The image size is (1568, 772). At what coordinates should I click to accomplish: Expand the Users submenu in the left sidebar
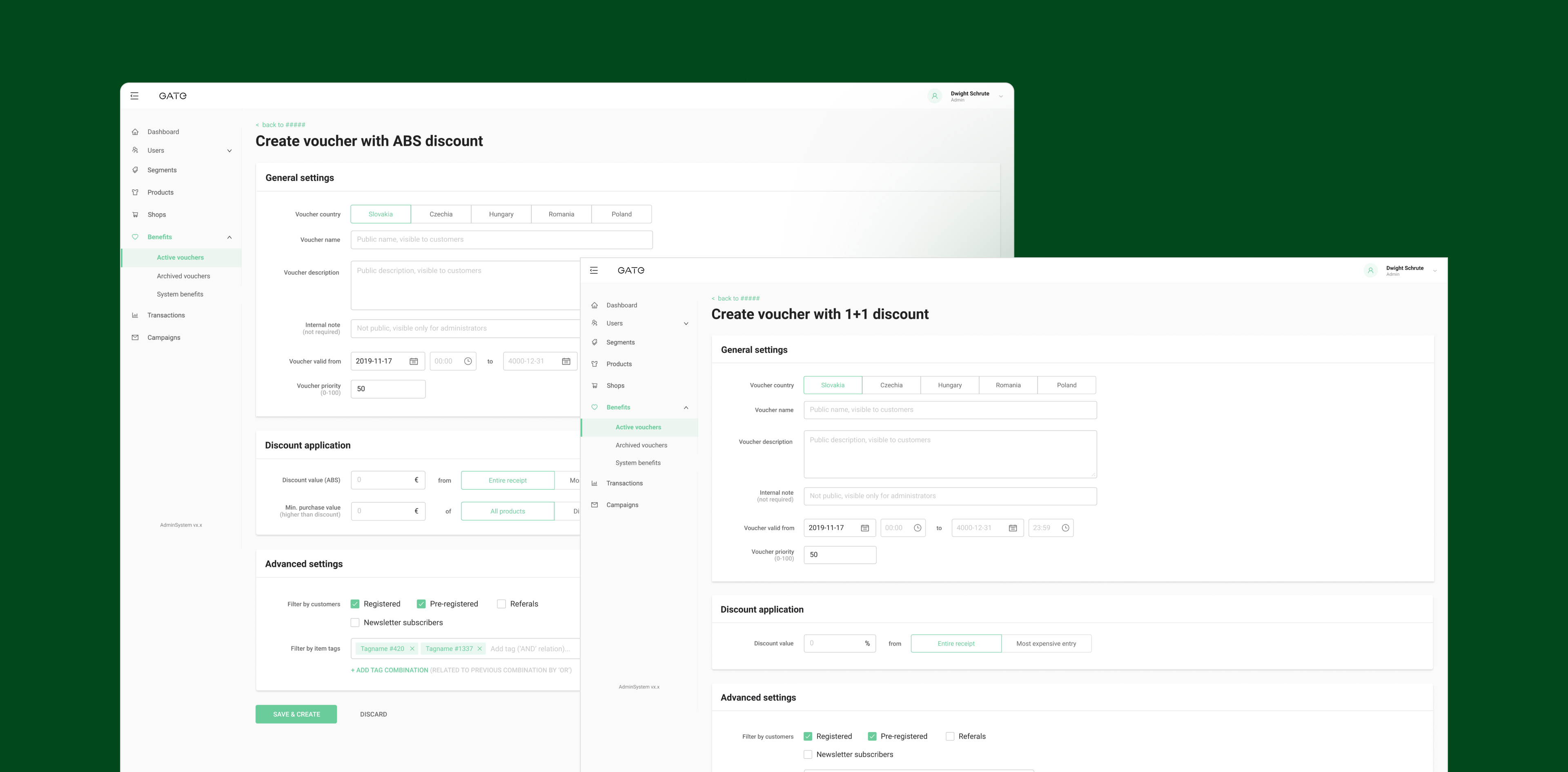[229, 150]
